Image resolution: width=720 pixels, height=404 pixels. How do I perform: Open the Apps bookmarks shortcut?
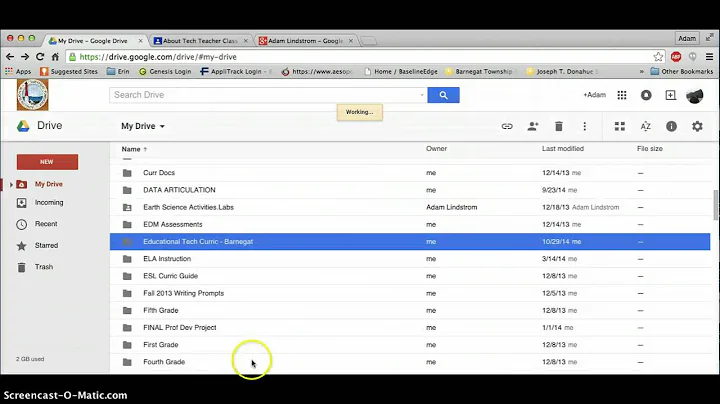[x=18, y=72]
